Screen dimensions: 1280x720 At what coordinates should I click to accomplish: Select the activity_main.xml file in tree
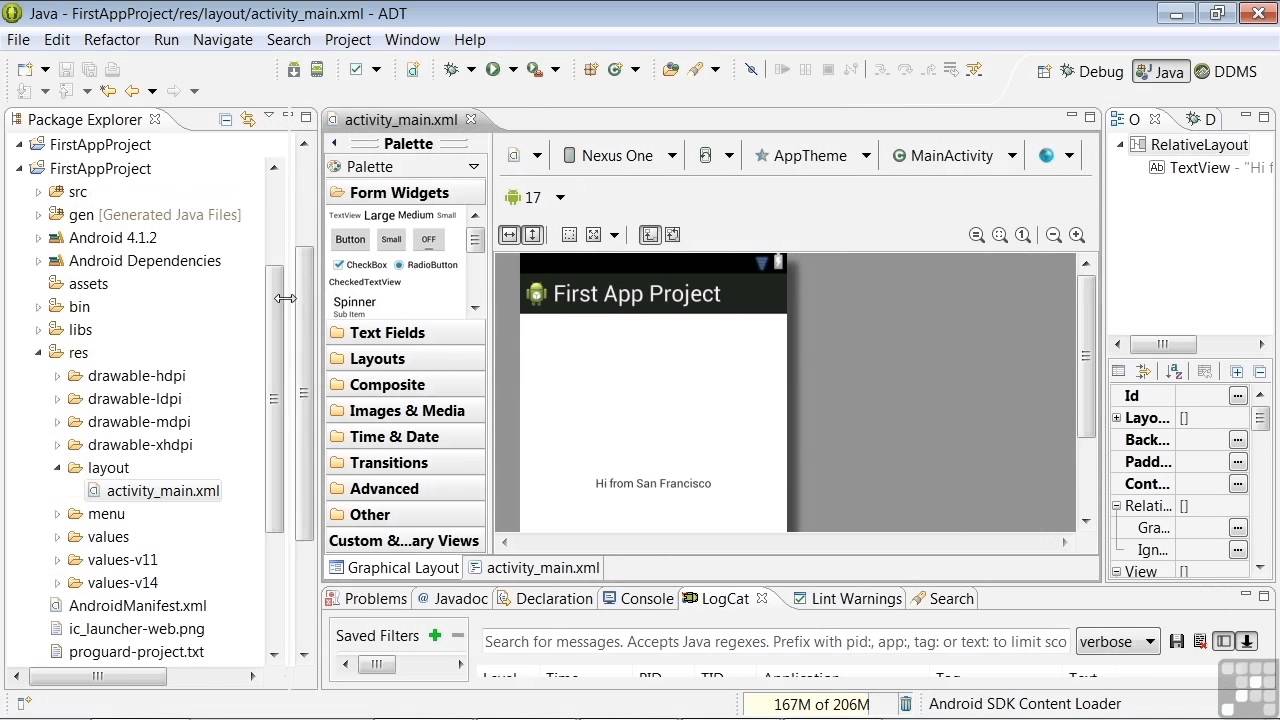click(x=154, y=491)
